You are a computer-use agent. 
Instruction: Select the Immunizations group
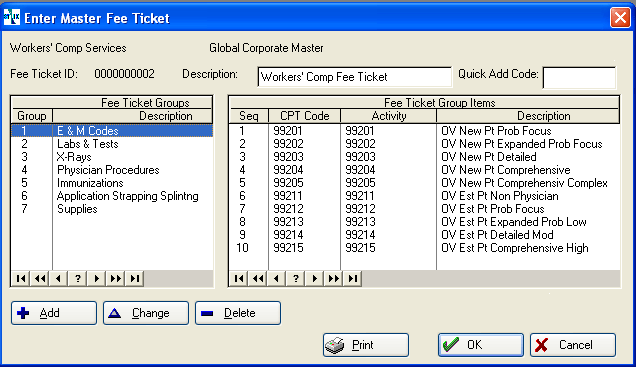[112, 182]
